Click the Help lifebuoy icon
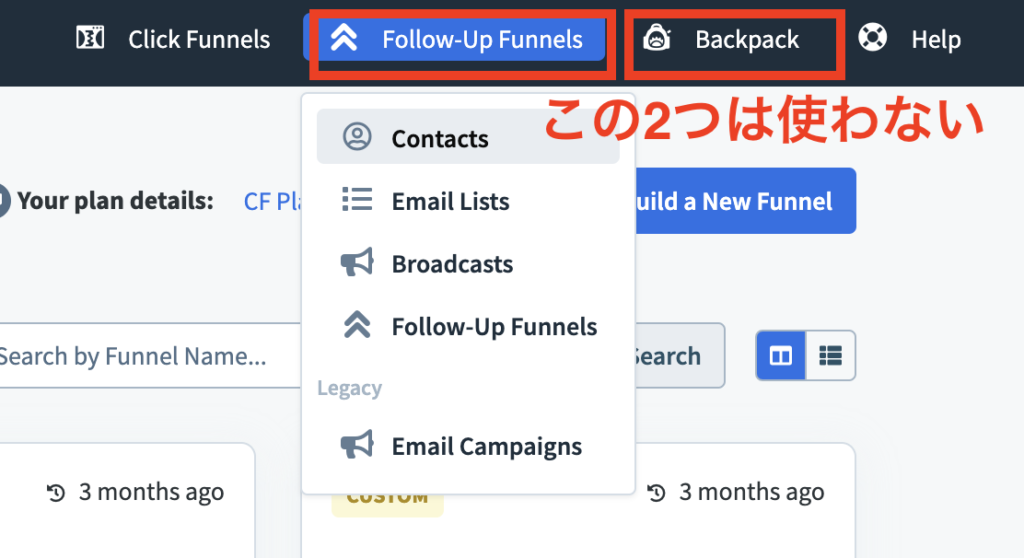 point(872,37)
